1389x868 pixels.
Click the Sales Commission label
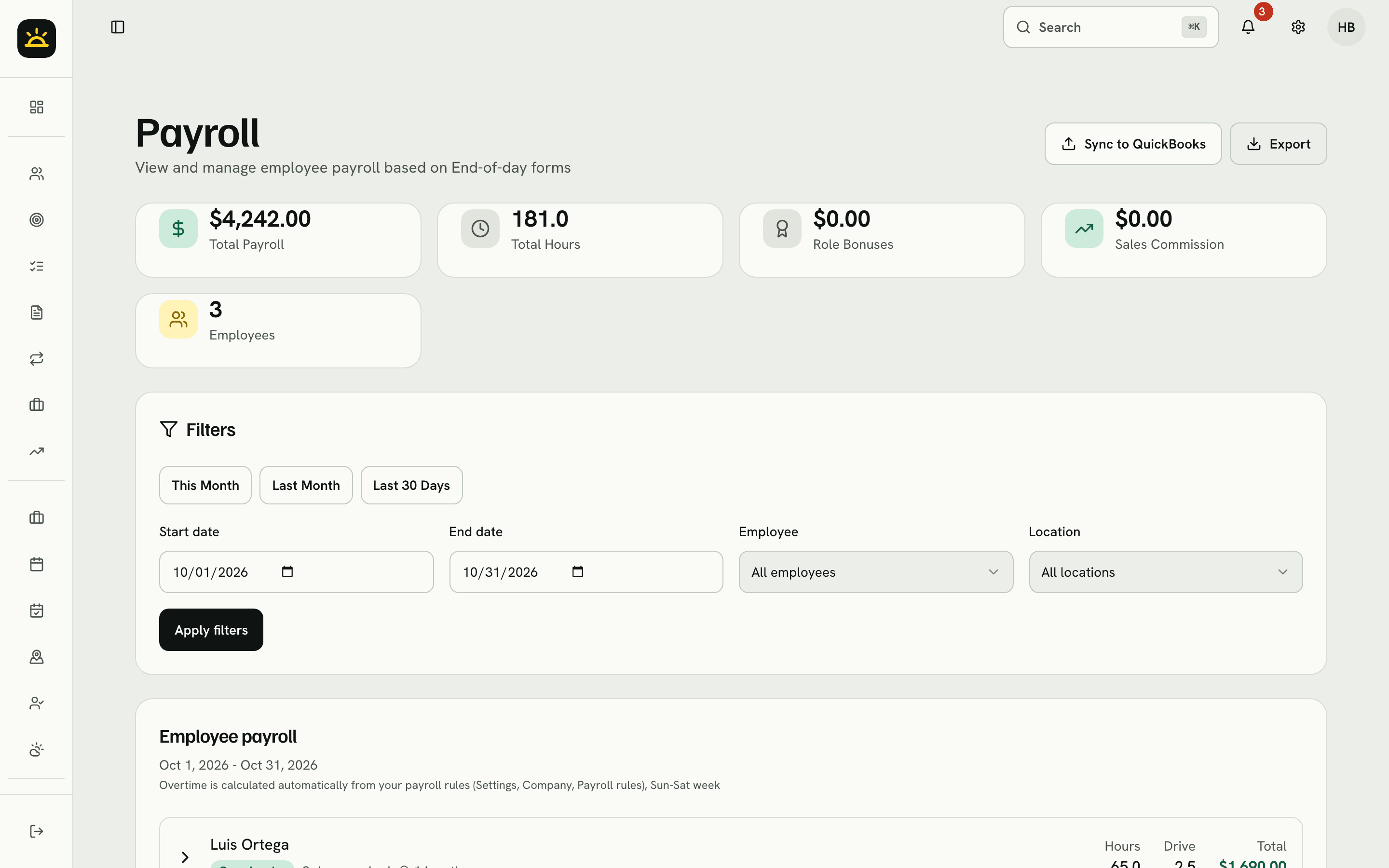point(1169,244)
